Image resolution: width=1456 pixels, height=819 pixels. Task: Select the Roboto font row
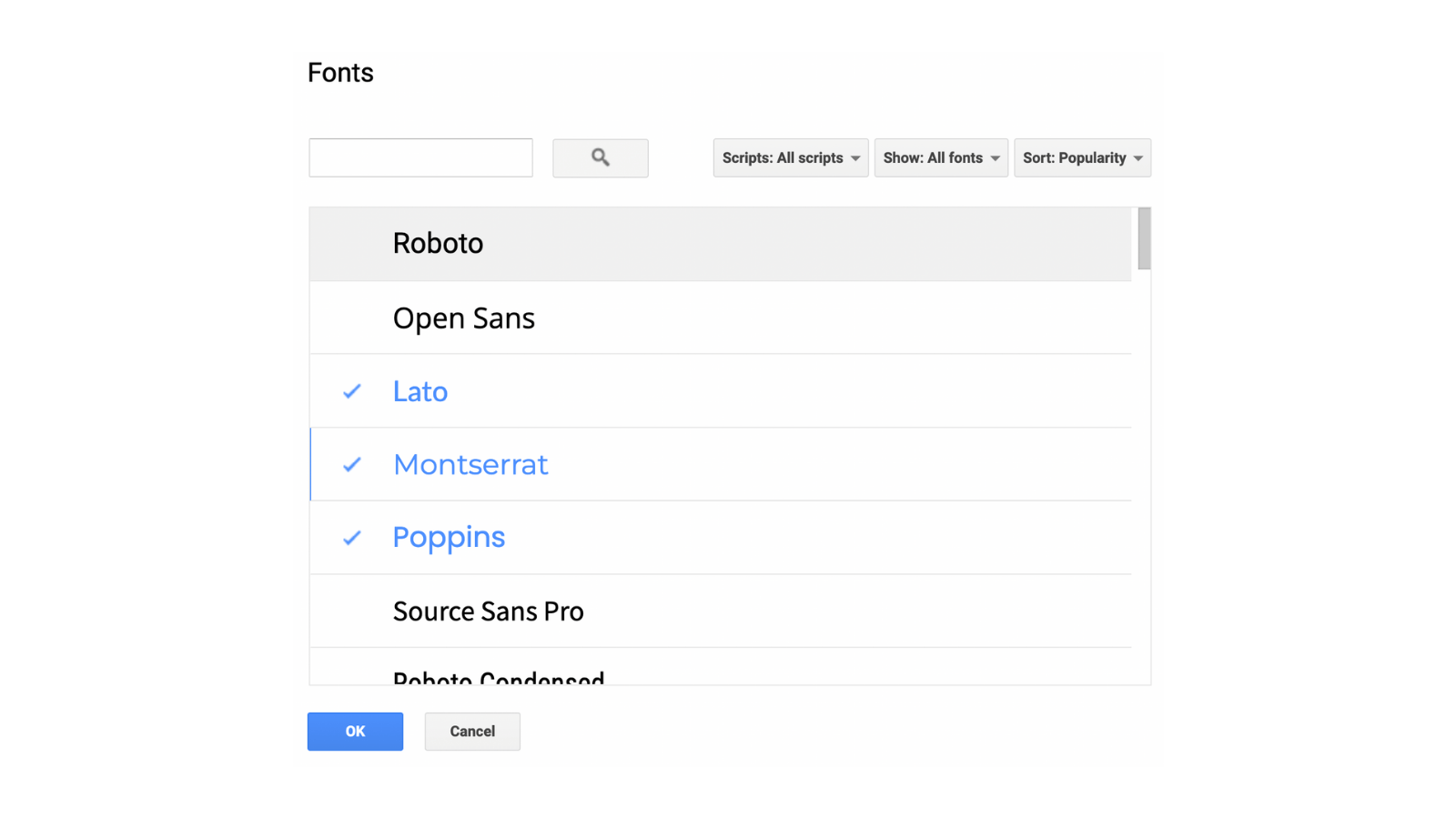pyautogui.click(x=720, y=244)
